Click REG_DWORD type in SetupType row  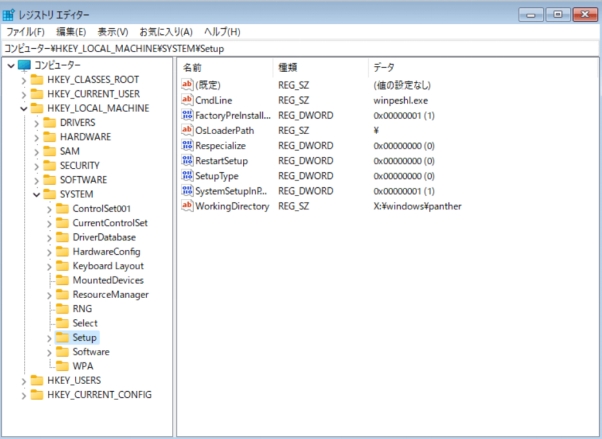click(306, 176)
